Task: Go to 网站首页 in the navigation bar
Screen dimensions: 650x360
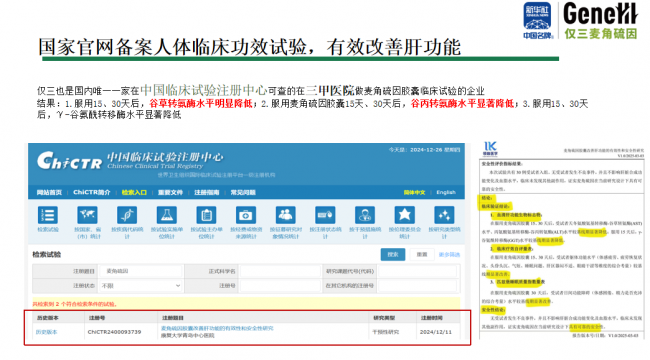Action: tap(49, 192)
